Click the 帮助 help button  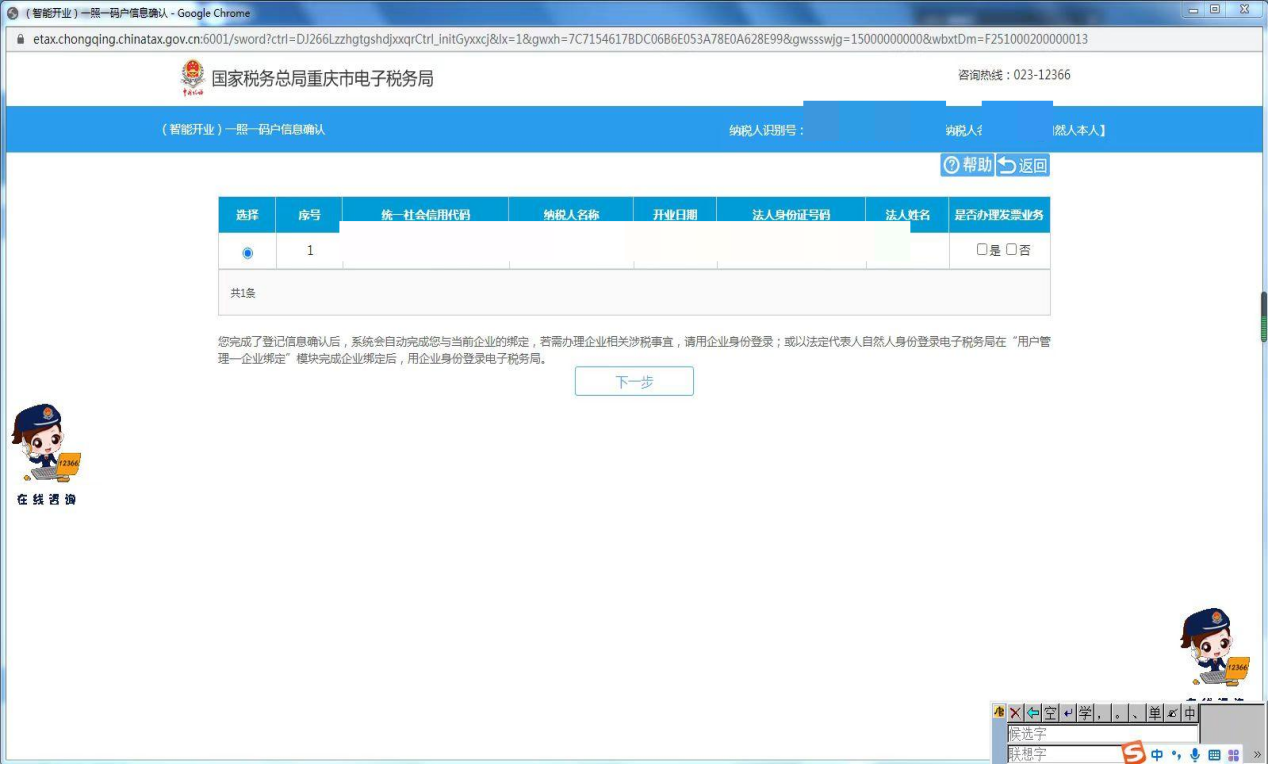click(x=967, y=165)
